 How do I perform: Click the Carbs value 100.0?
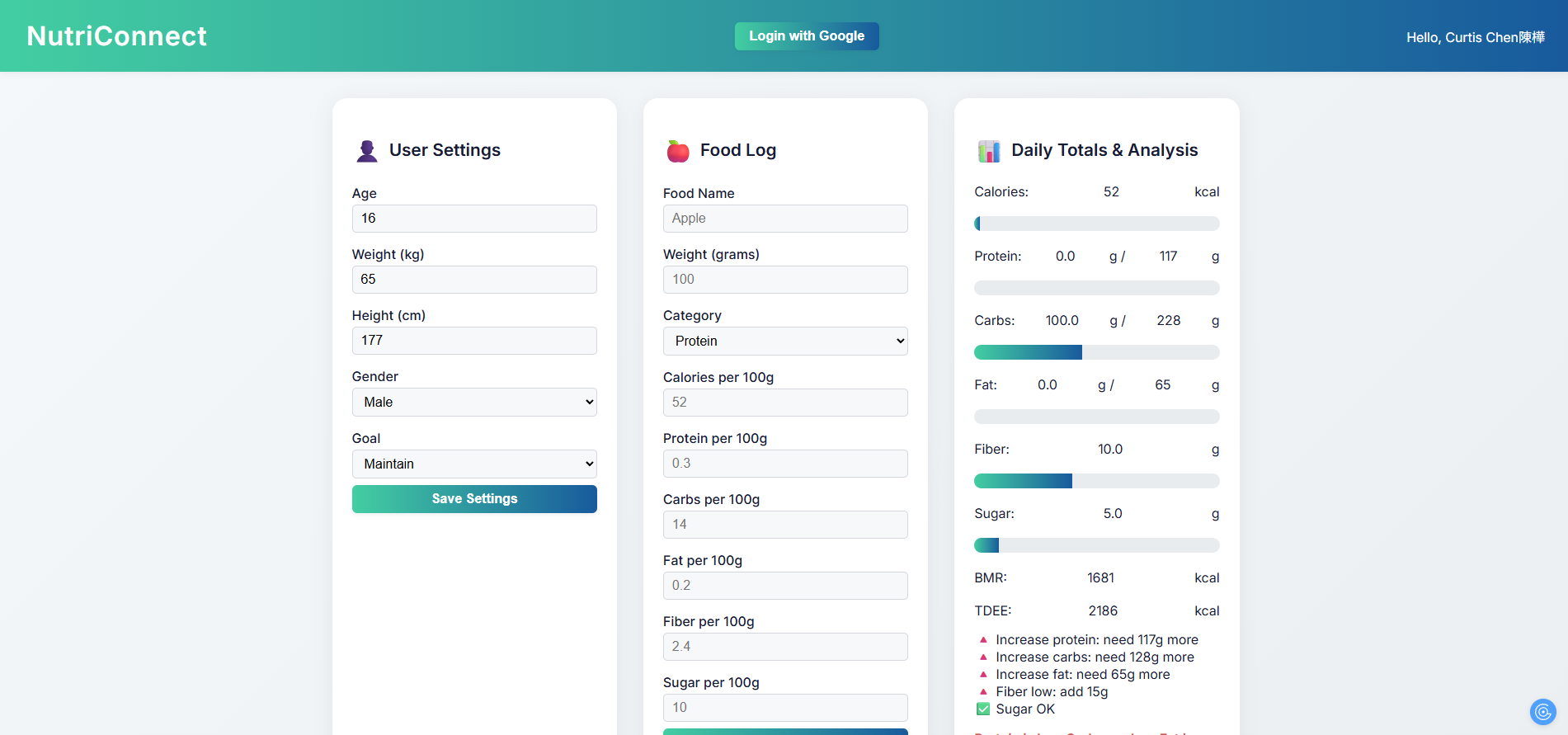[x=1062, y=321]
